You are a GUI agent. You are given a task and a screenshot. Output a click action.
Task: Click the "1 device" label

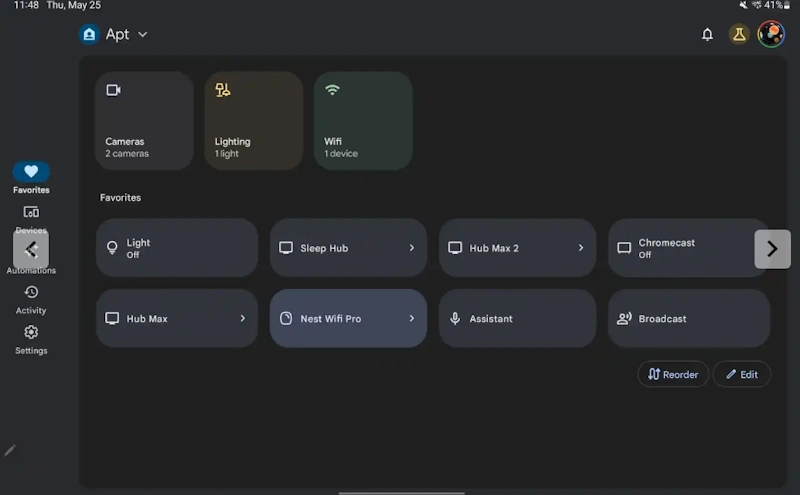pyautogui.click(x=341, y=154)
